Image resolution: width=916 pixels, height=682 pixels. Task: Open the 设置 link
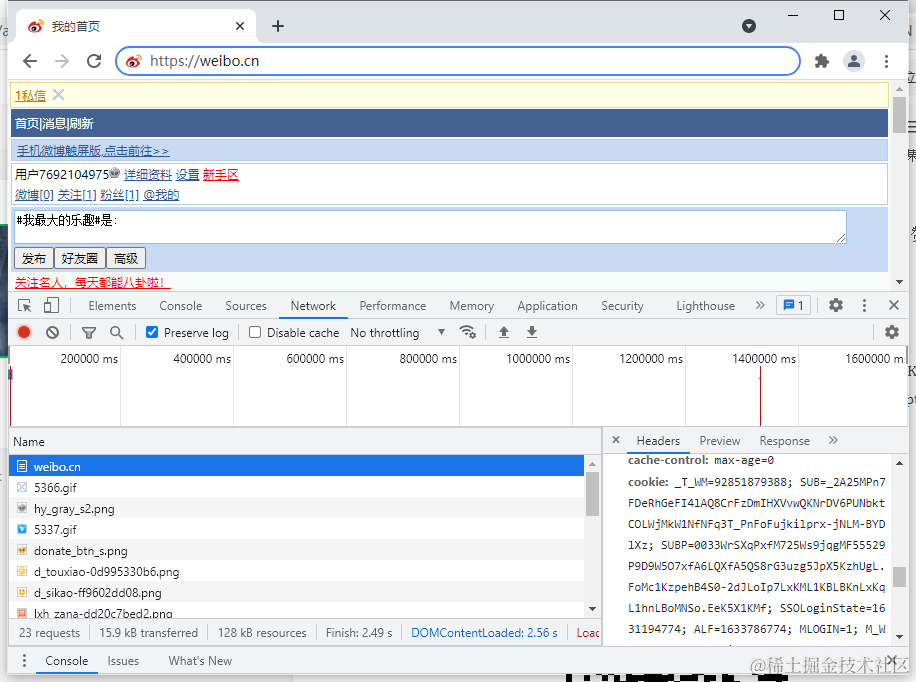click(188, 175)
